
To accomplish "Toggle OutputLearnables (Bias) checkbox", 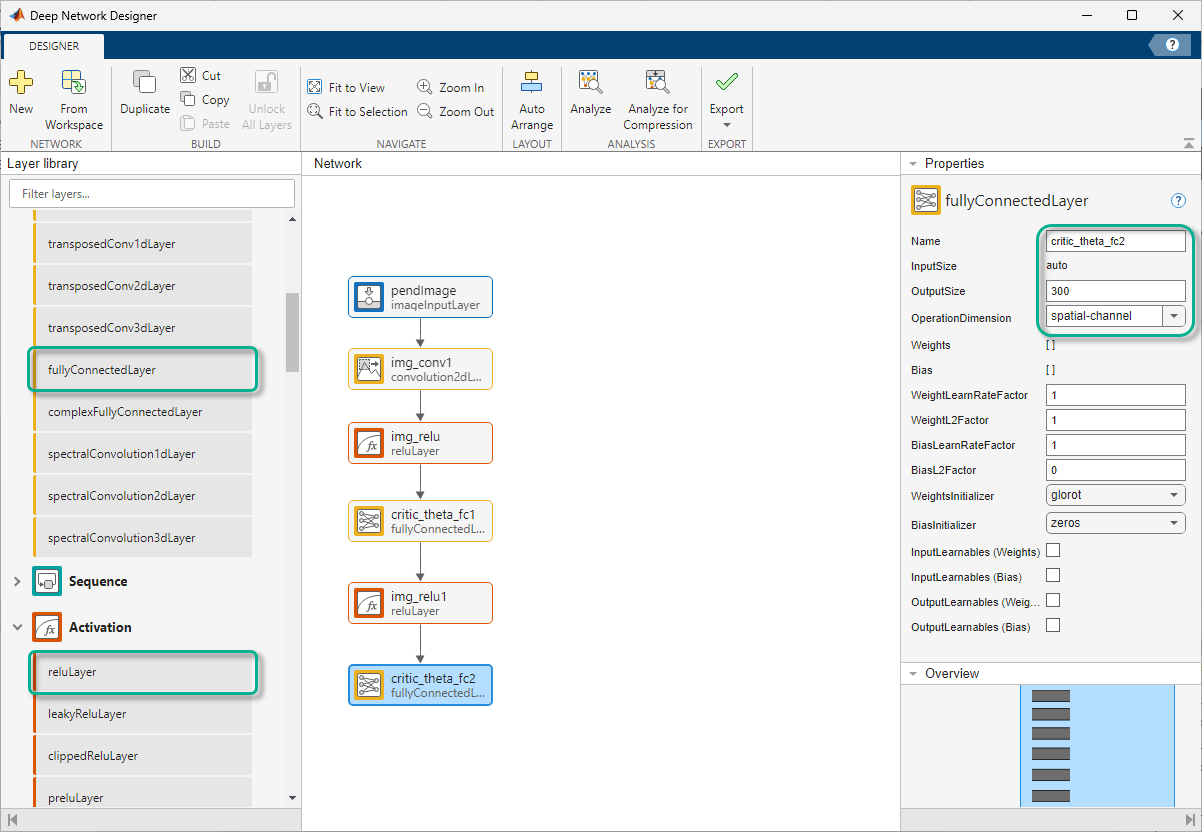I will click(1052, 626).
